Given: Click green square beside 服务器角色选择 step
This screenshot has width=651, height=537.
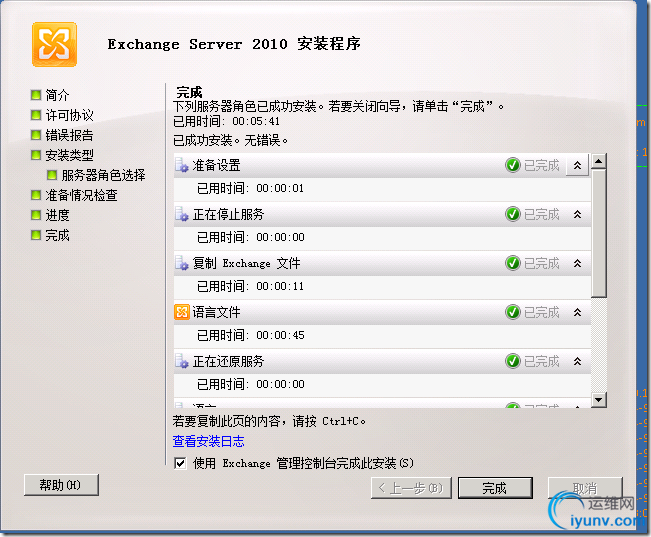Looking at the screenshot, I should click(x=52, y=175).
